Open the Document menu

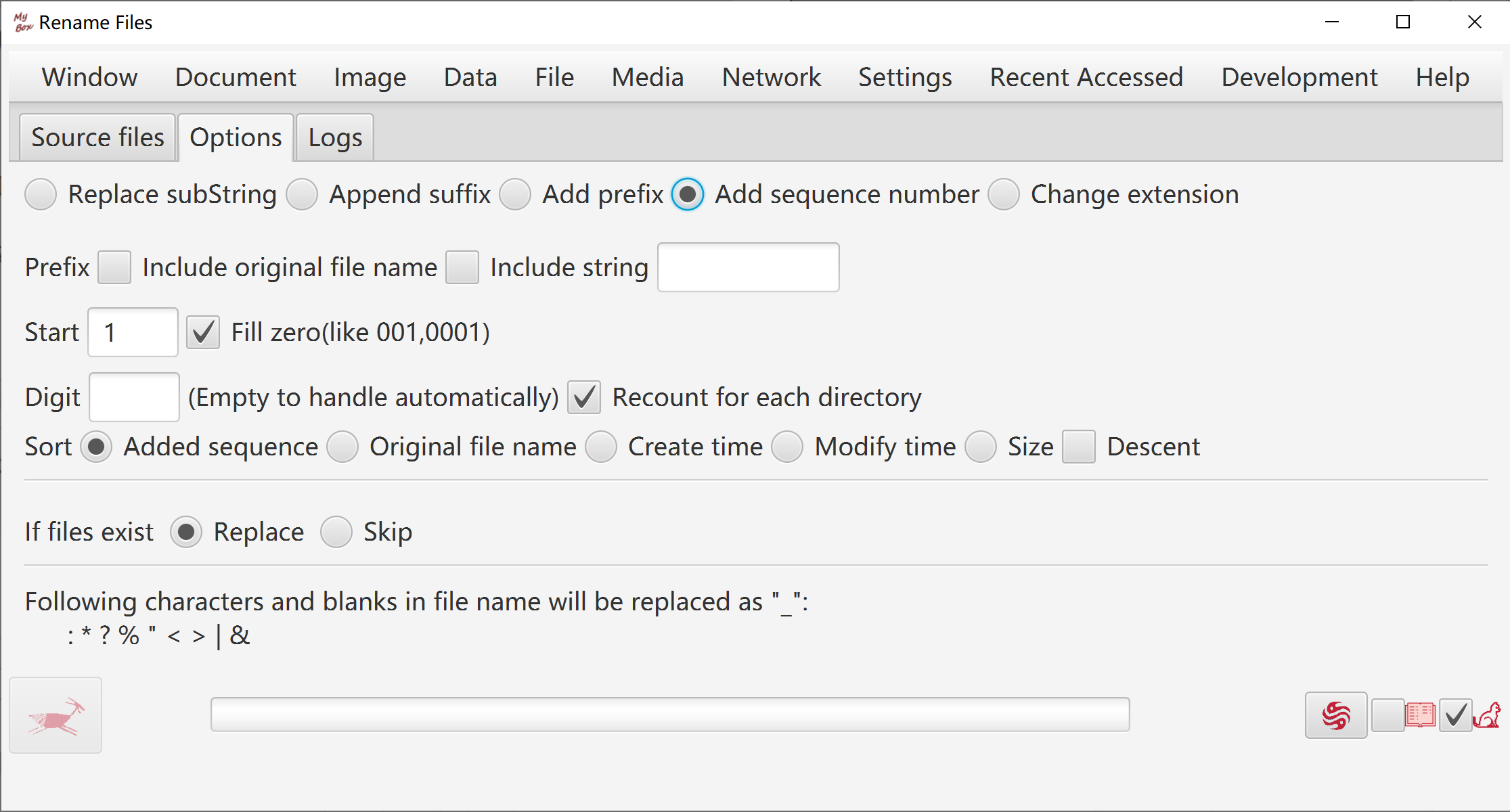236,77
